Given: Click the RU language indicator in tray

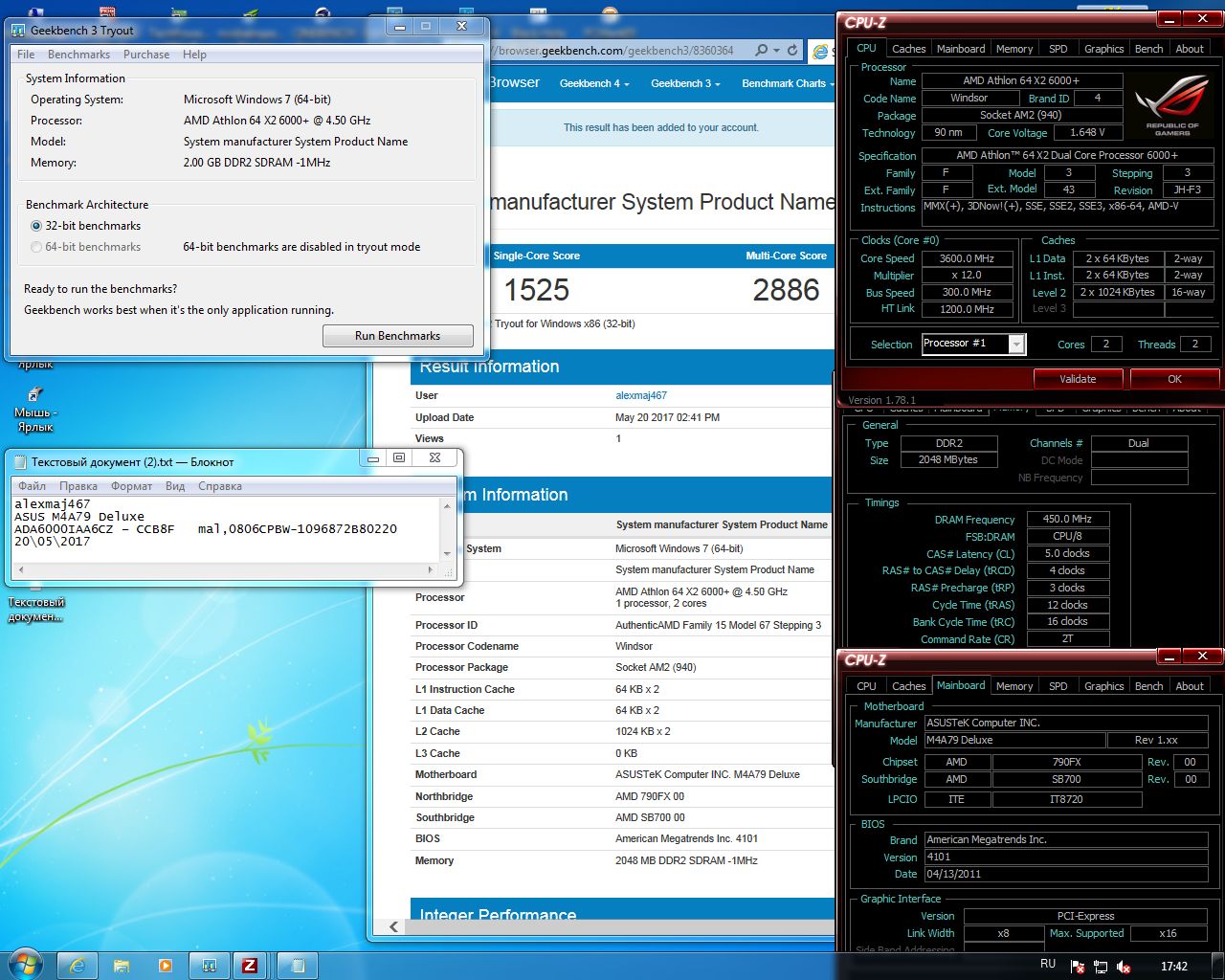Looking at the screenshot, I should pos(1048,965).
